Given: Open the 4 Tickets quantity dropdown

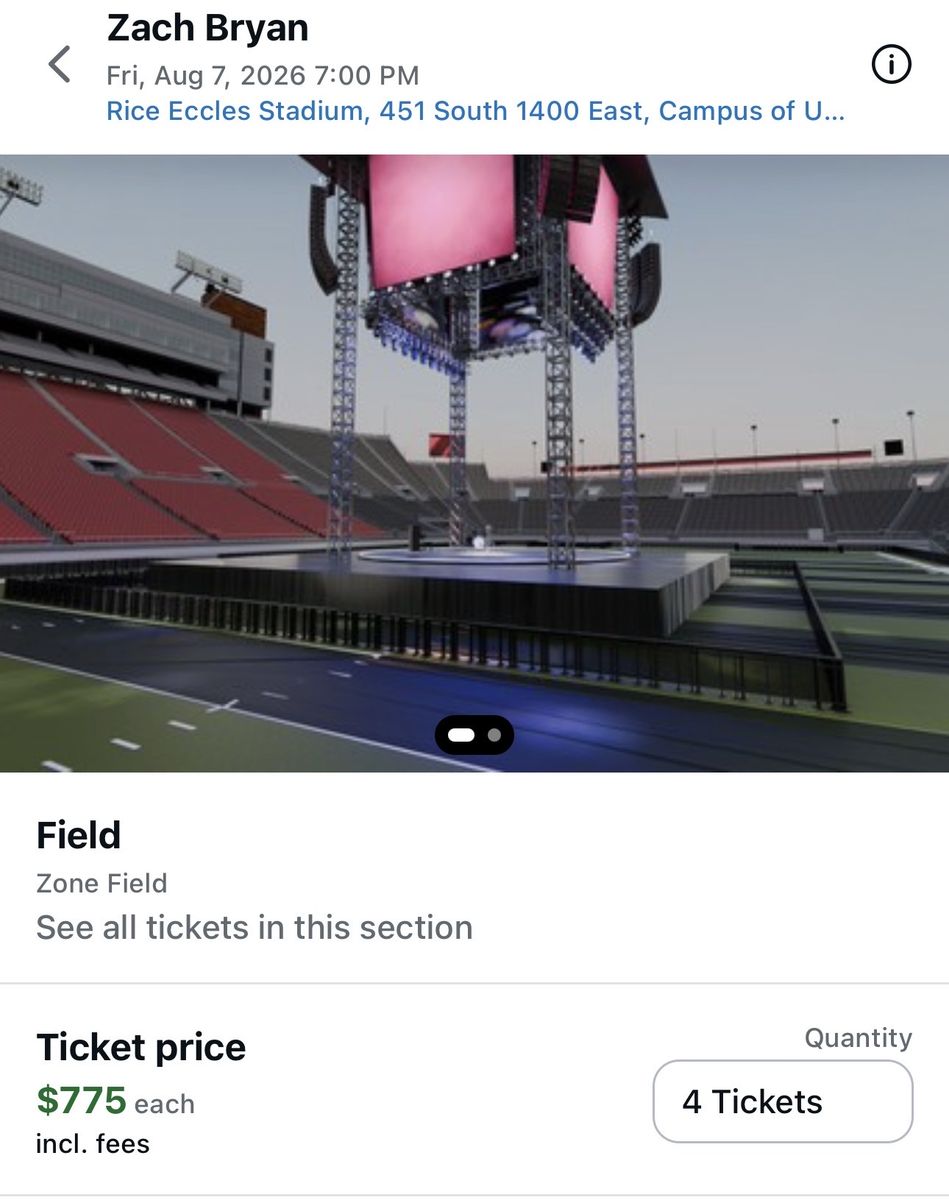Looking at the screenshot, I should [x=782, y=1101].
